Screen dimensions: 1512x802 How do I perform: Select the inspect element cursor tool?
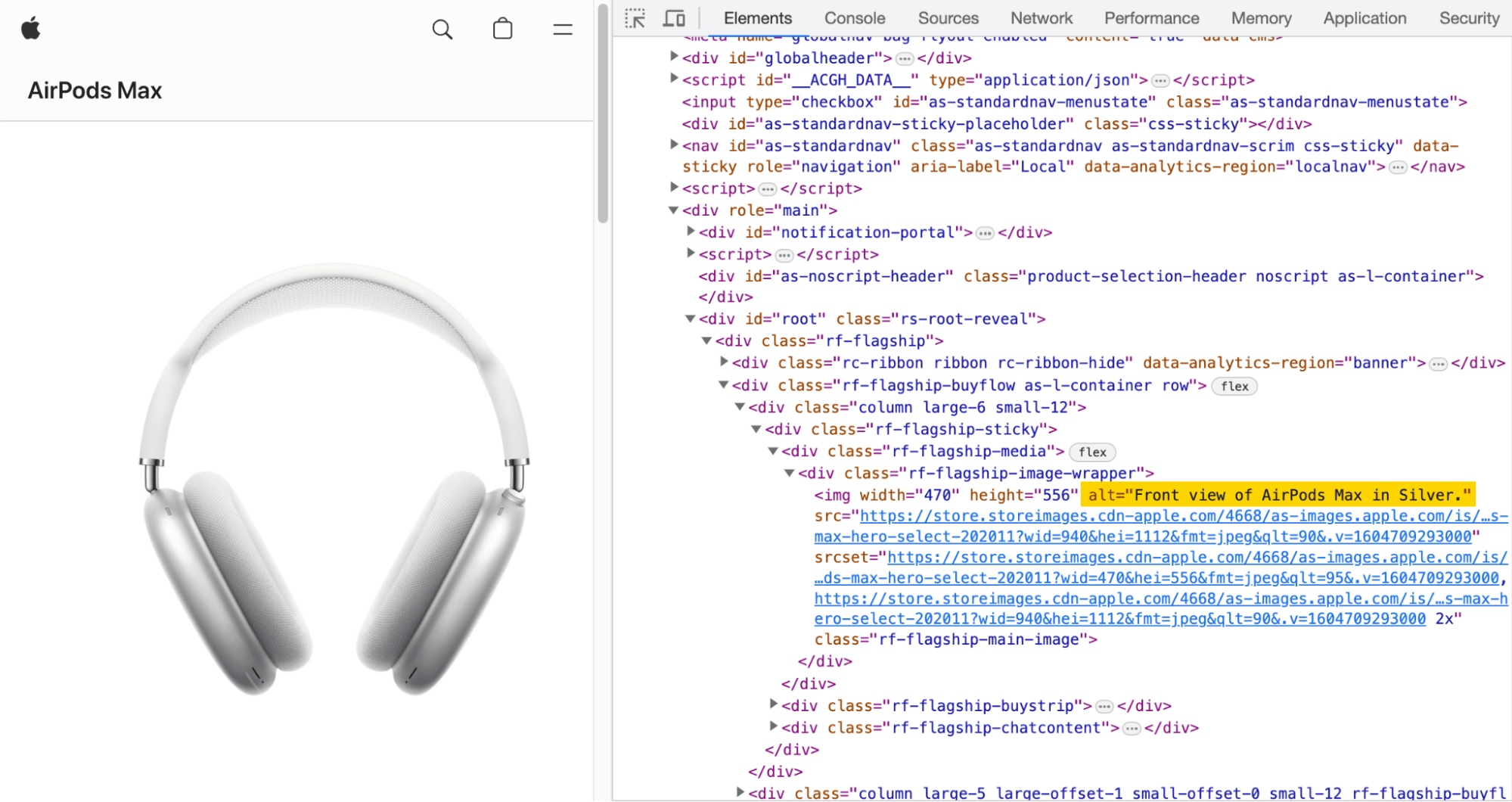pyautogui.click(x=635, y=17)
